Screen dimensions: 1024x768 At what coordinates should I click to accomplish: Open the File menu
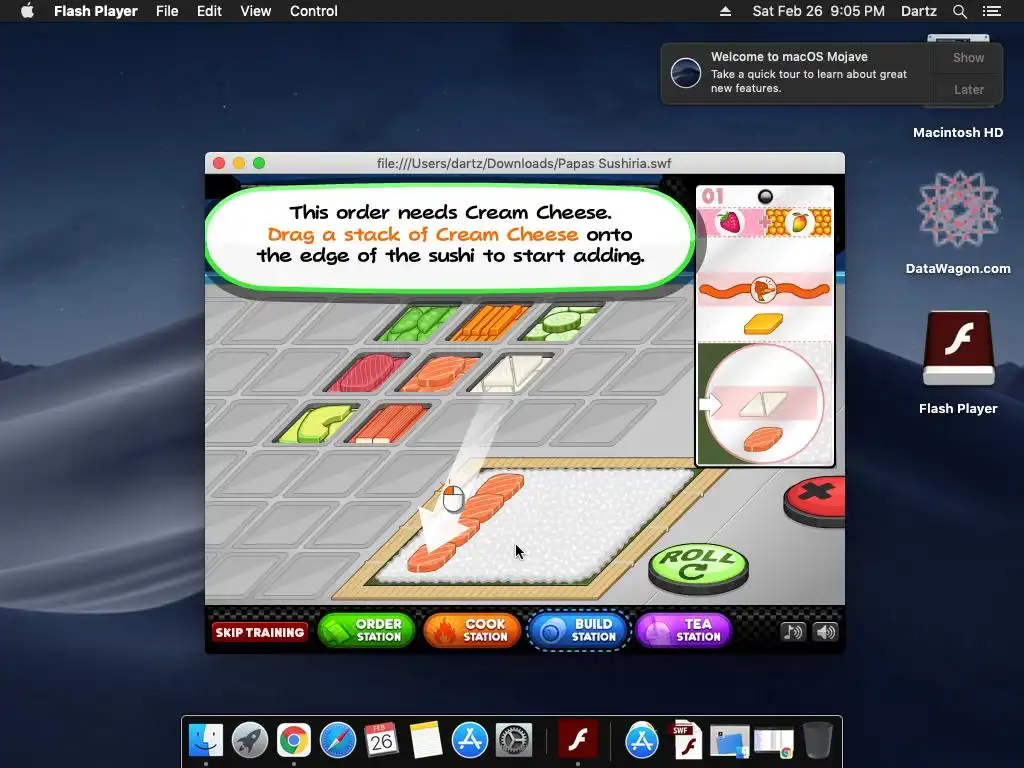(x=167, y=11)
